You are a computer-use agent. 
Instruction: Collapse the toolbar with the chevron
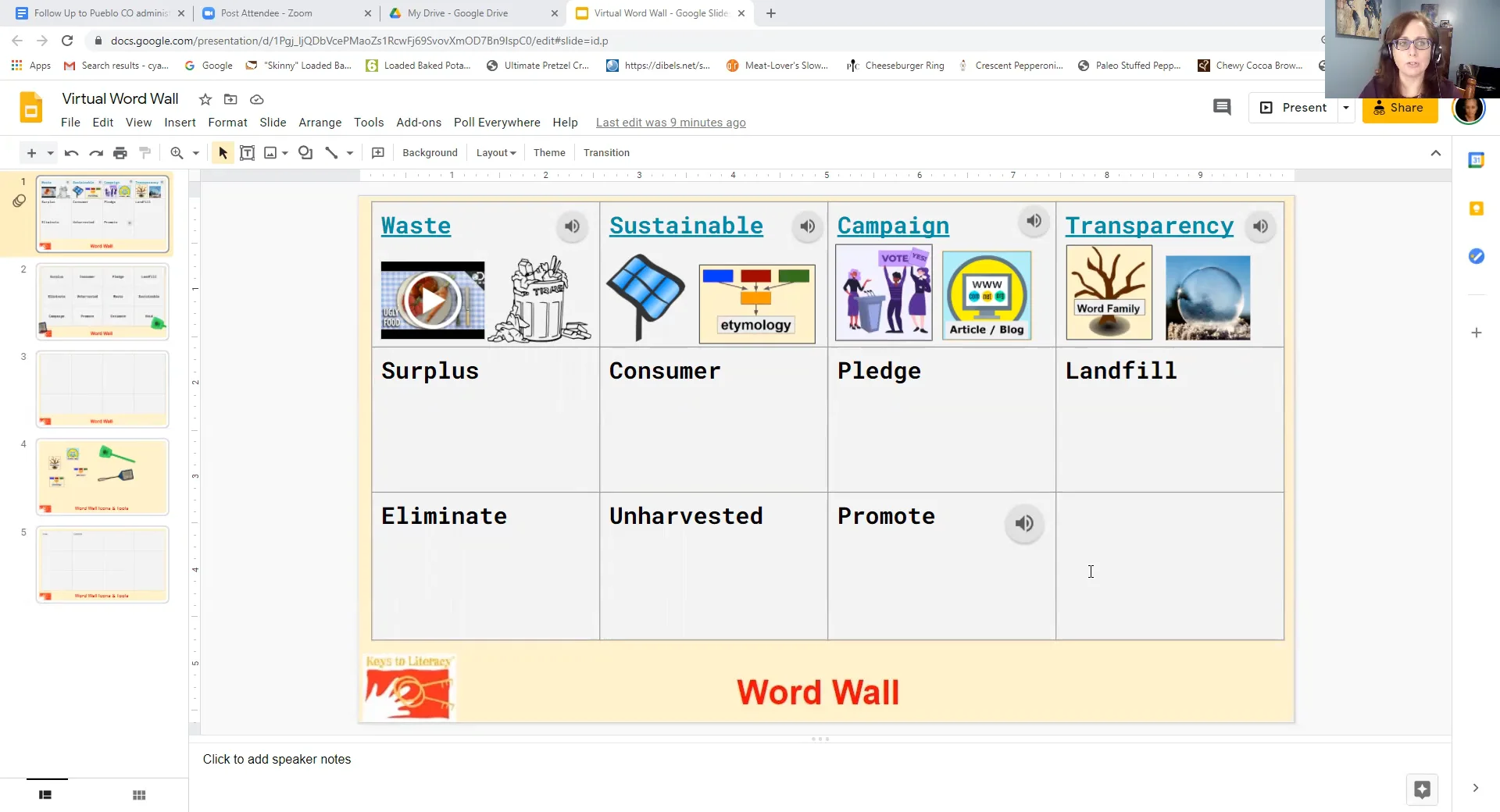pos(1436,152)
